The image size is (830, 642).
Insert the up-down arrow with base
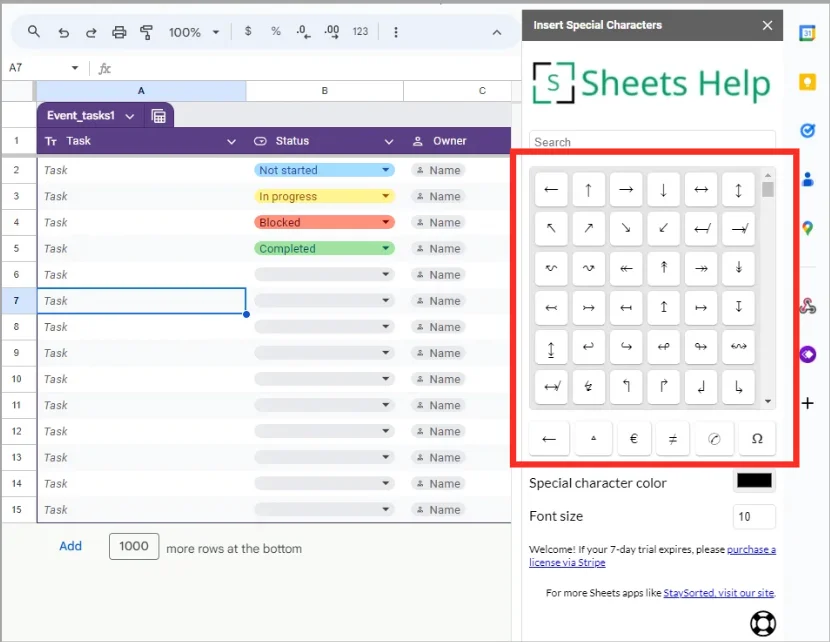tap(551, 349)
